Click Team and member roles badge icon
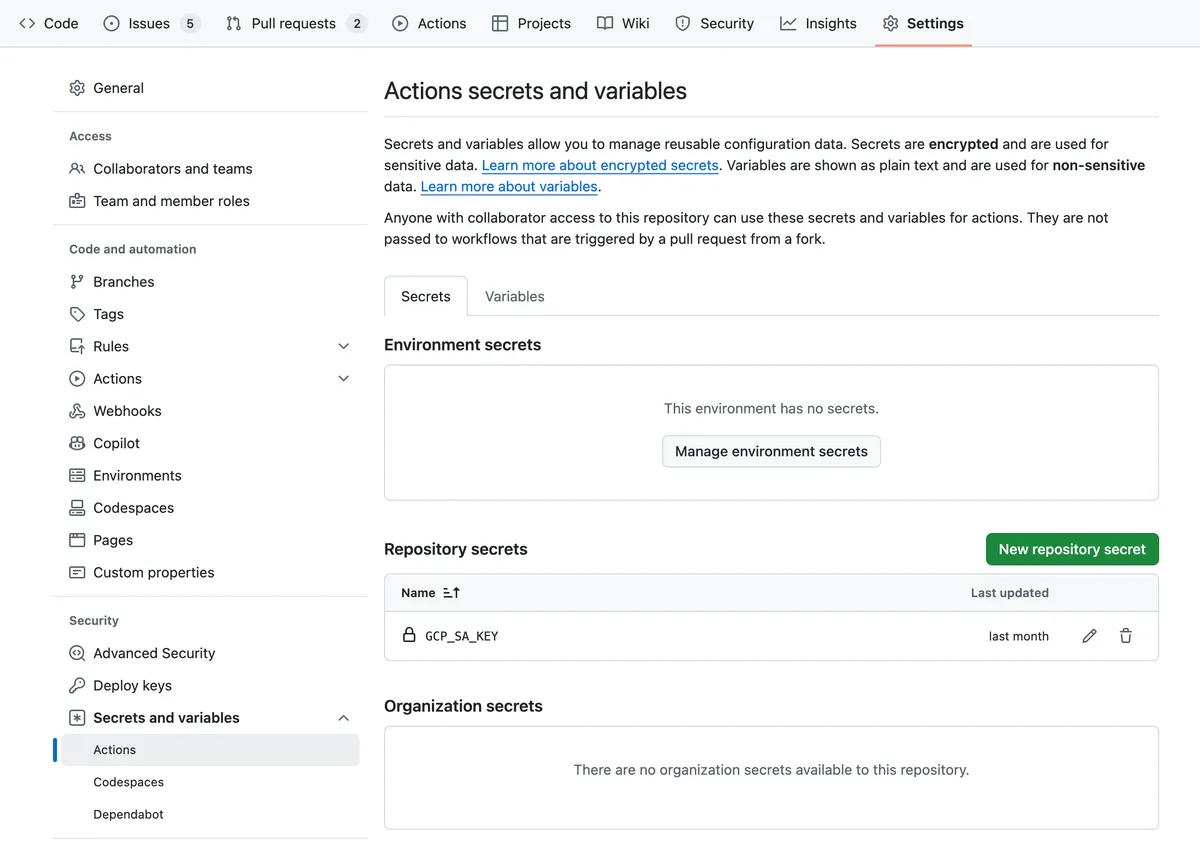The width and height of the screenshot is (1200, 844). pos(77,201)
